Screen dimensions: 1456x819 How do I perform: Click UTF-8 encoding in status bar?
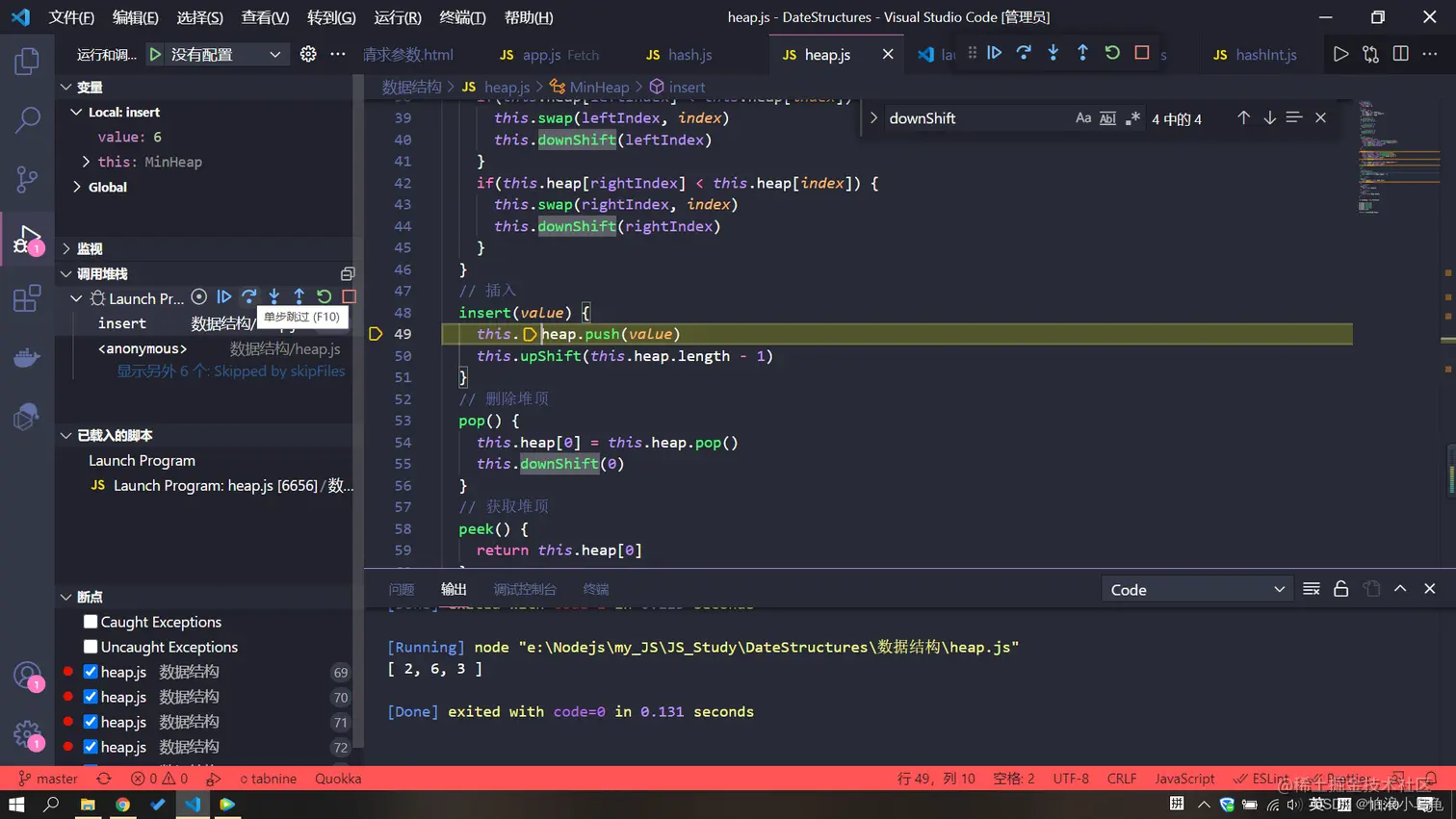(x=1071, y=779)
